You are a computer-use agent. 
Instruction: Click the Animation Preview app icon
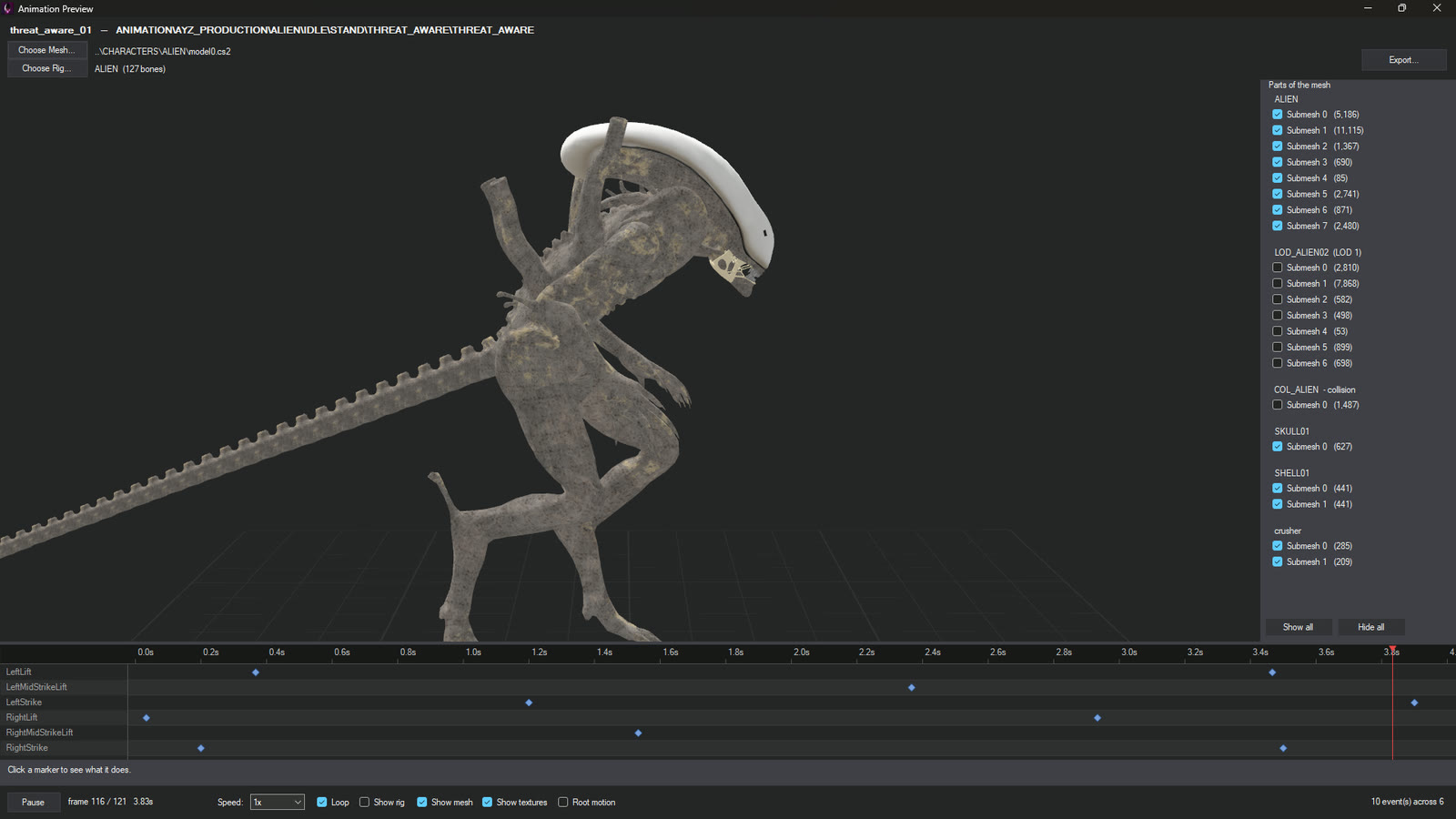pyautogui.click(x=8, y=8)
